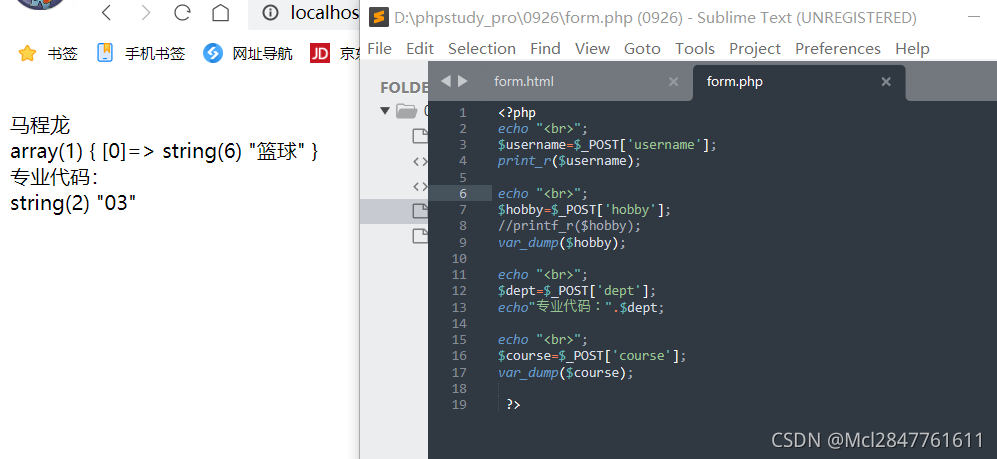Click line number 6 in the gutter

[463, 193]
